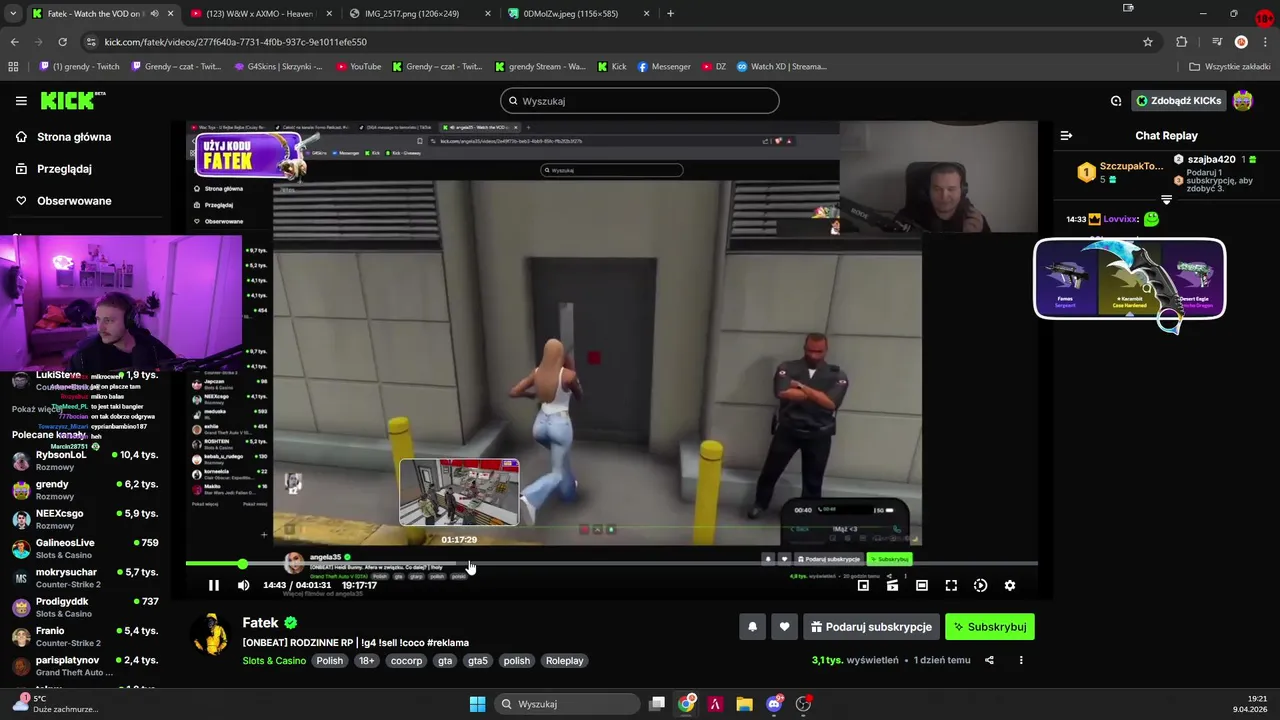Screen dimensions: 1280x720
Task: Open the Kick sidebar hamburger menu
Action: (21, 101)
